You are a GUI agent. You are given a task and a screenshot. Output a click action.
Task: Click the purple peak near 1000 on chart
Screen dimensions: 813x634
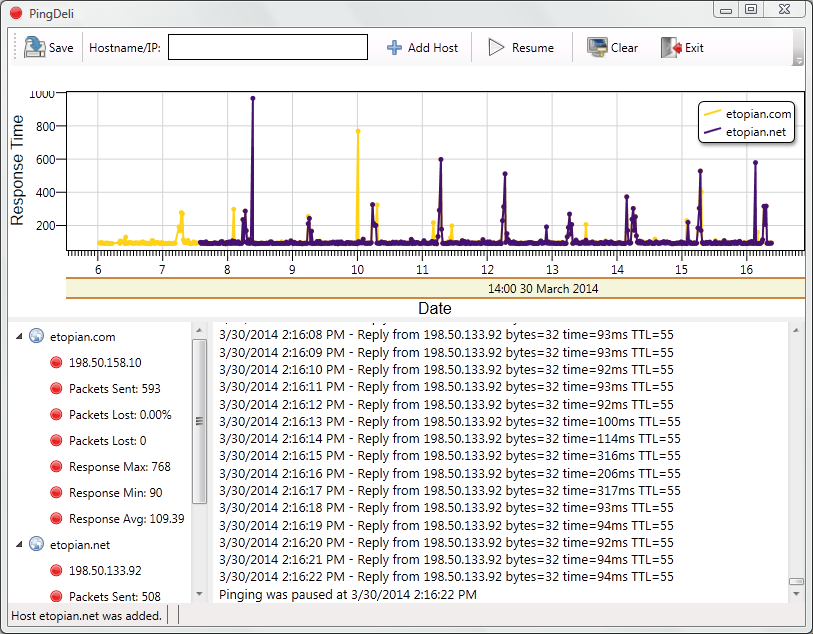pos(253,98)
